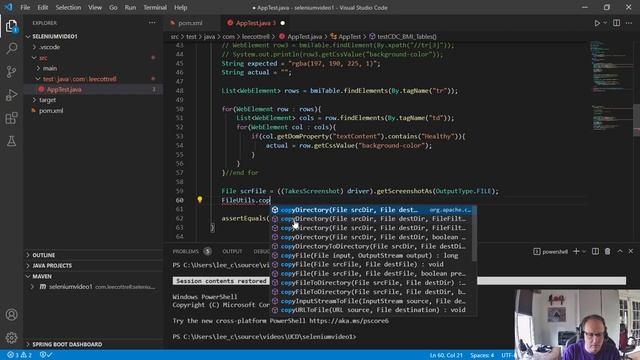Open Source Control view icon
The height and width of the screenshot is (360, 640).
(11, 72)
